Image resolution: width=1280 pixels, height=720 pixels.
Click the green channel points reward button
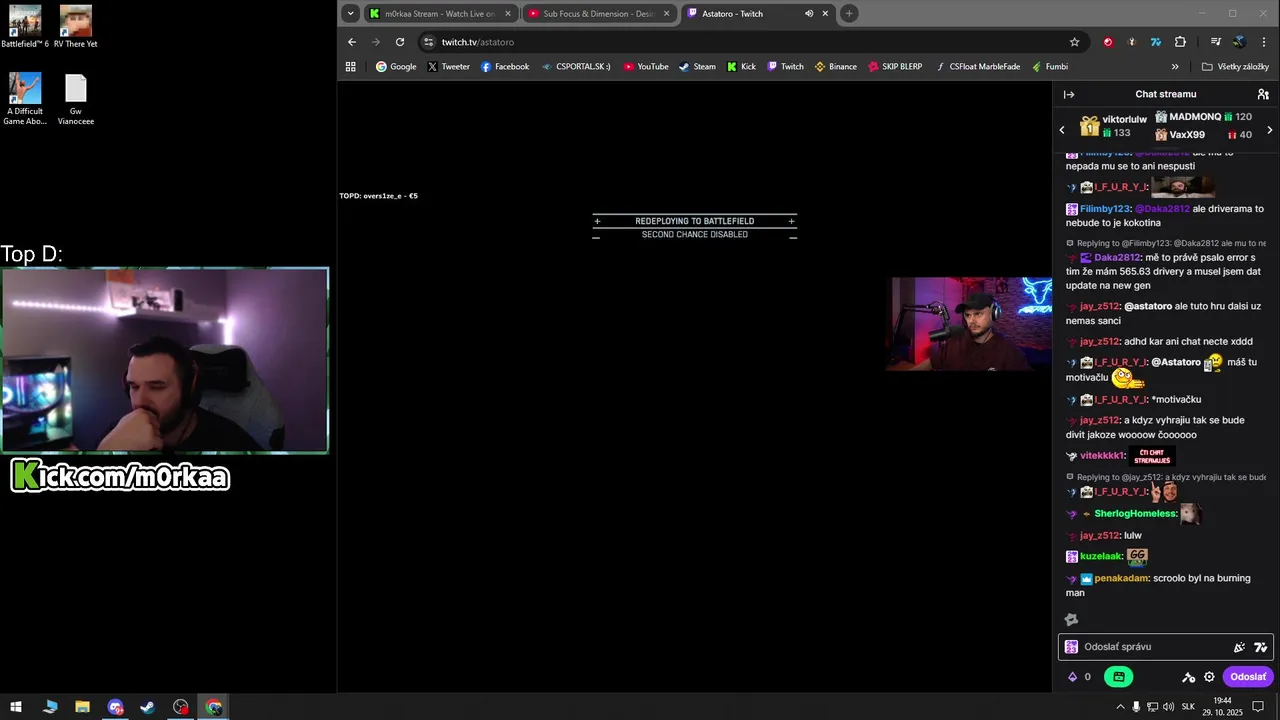1118,677
